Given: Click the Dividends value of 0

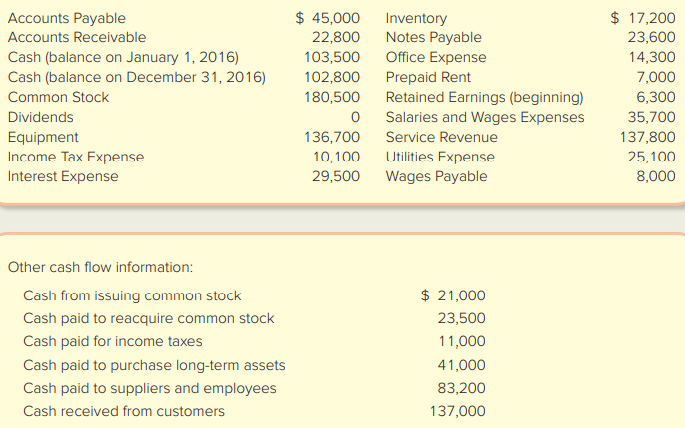Looking at the screenshot, I should [355, 117].
